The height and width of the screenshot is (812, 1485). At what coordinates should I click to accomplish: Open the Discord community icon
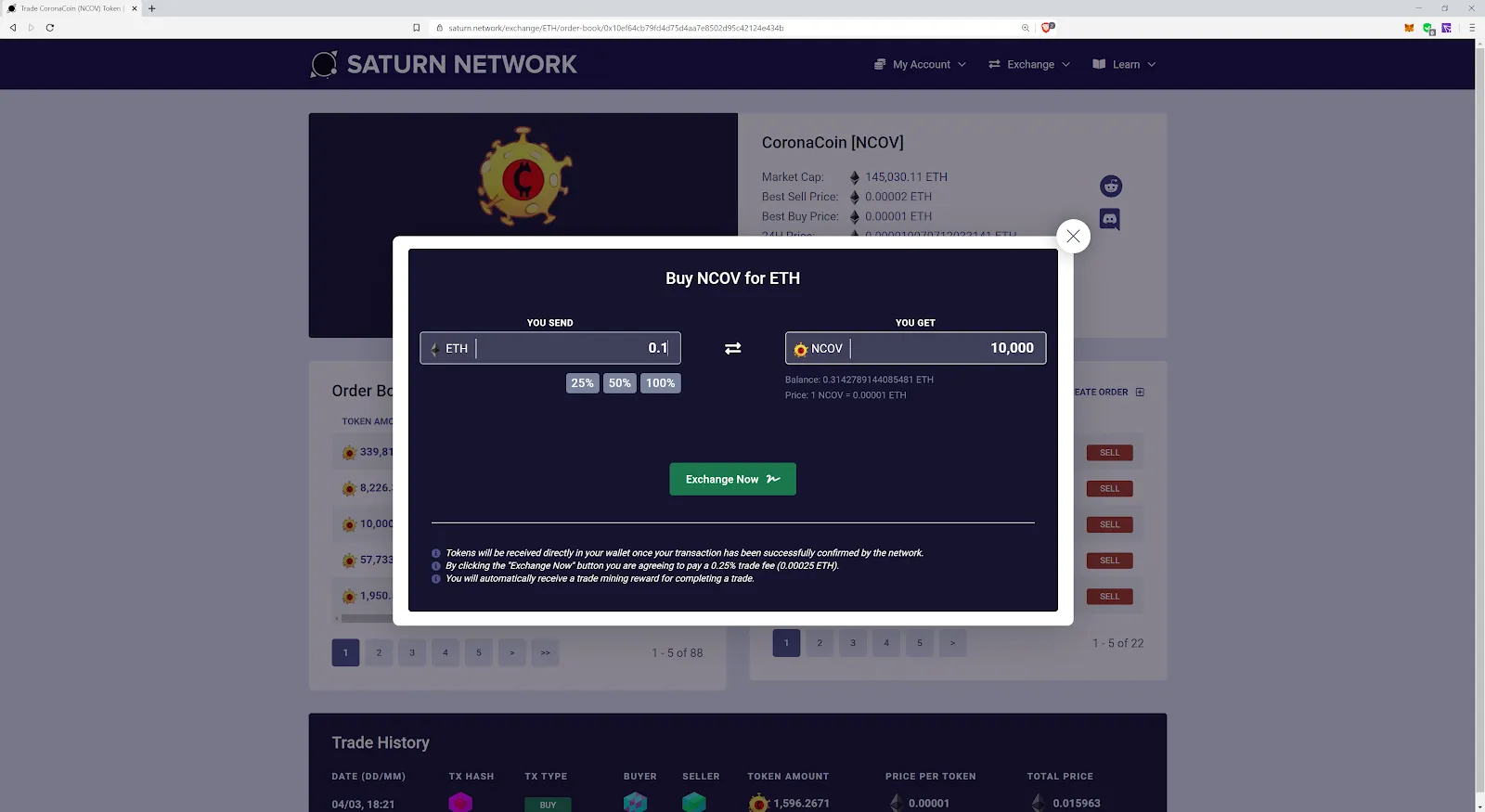[1109, 220]
